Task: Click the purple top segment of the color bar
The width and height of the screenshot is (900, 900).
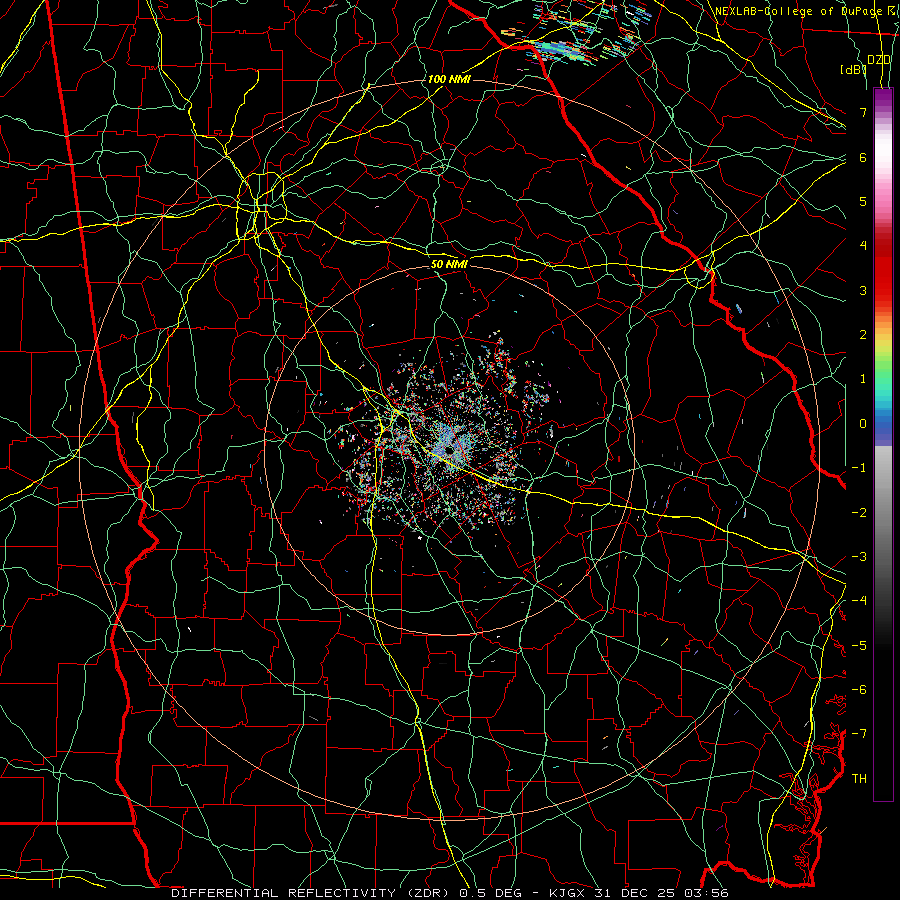Action: pyautogui.click(x=883, y=99)
